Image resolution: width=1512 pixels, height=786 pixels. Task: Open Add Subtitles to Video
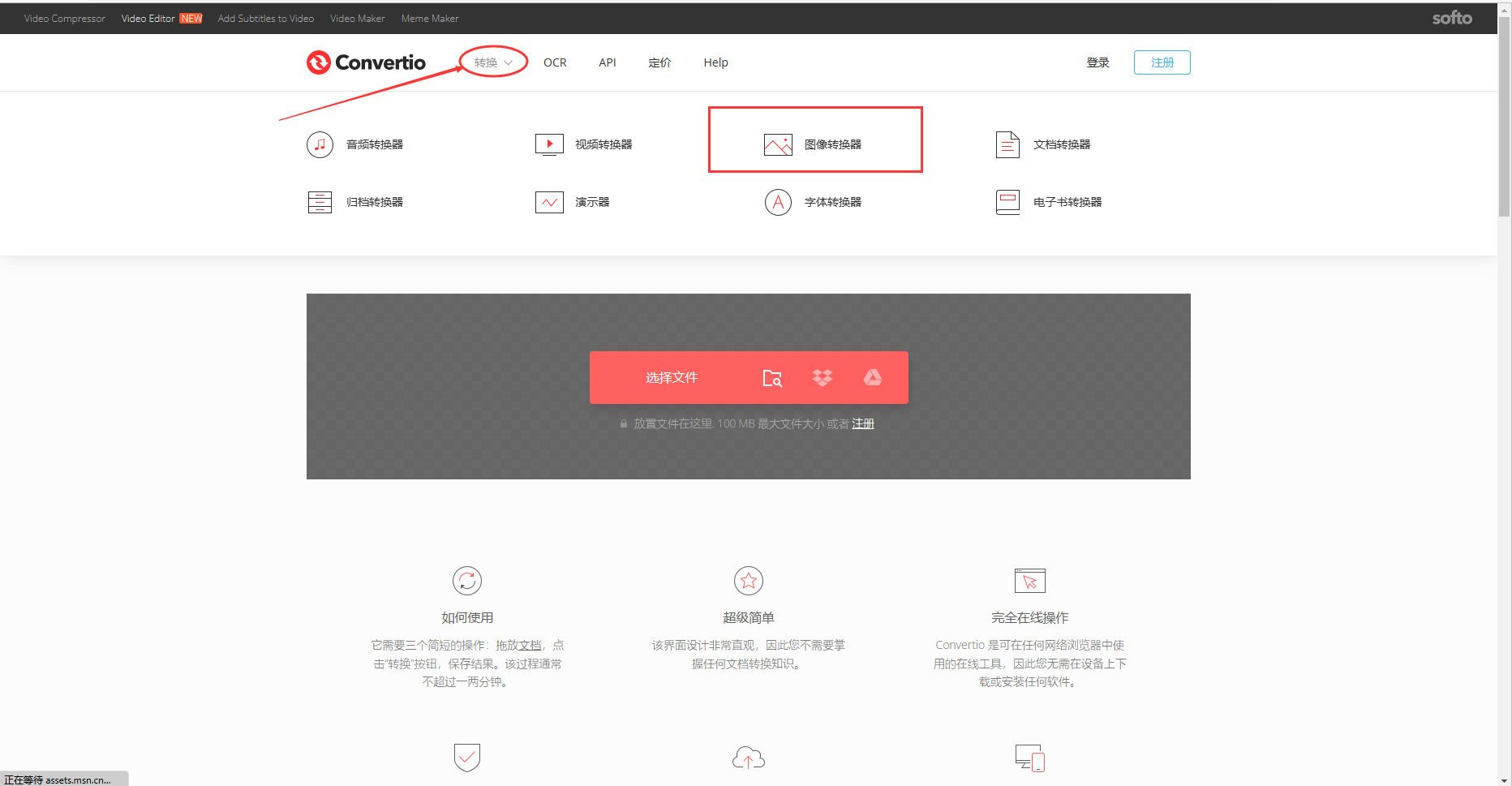[x=266, y=18]
